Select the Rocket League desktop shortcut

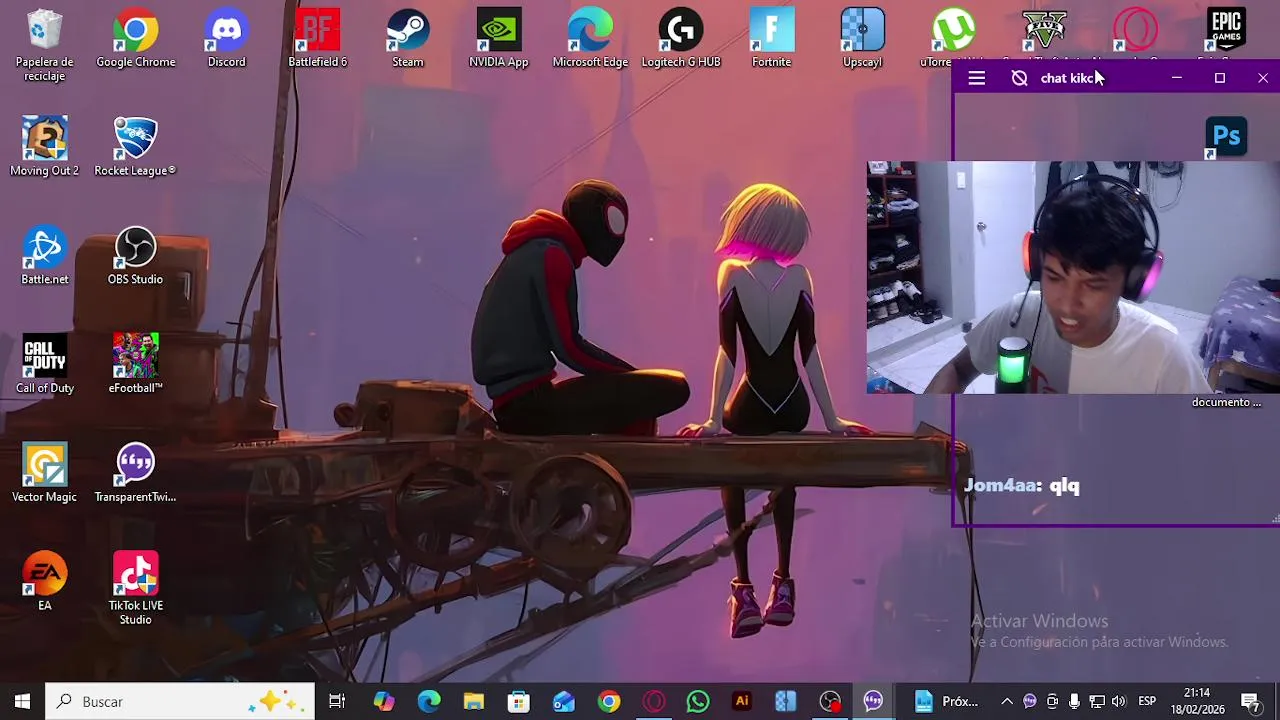(135, 148)
